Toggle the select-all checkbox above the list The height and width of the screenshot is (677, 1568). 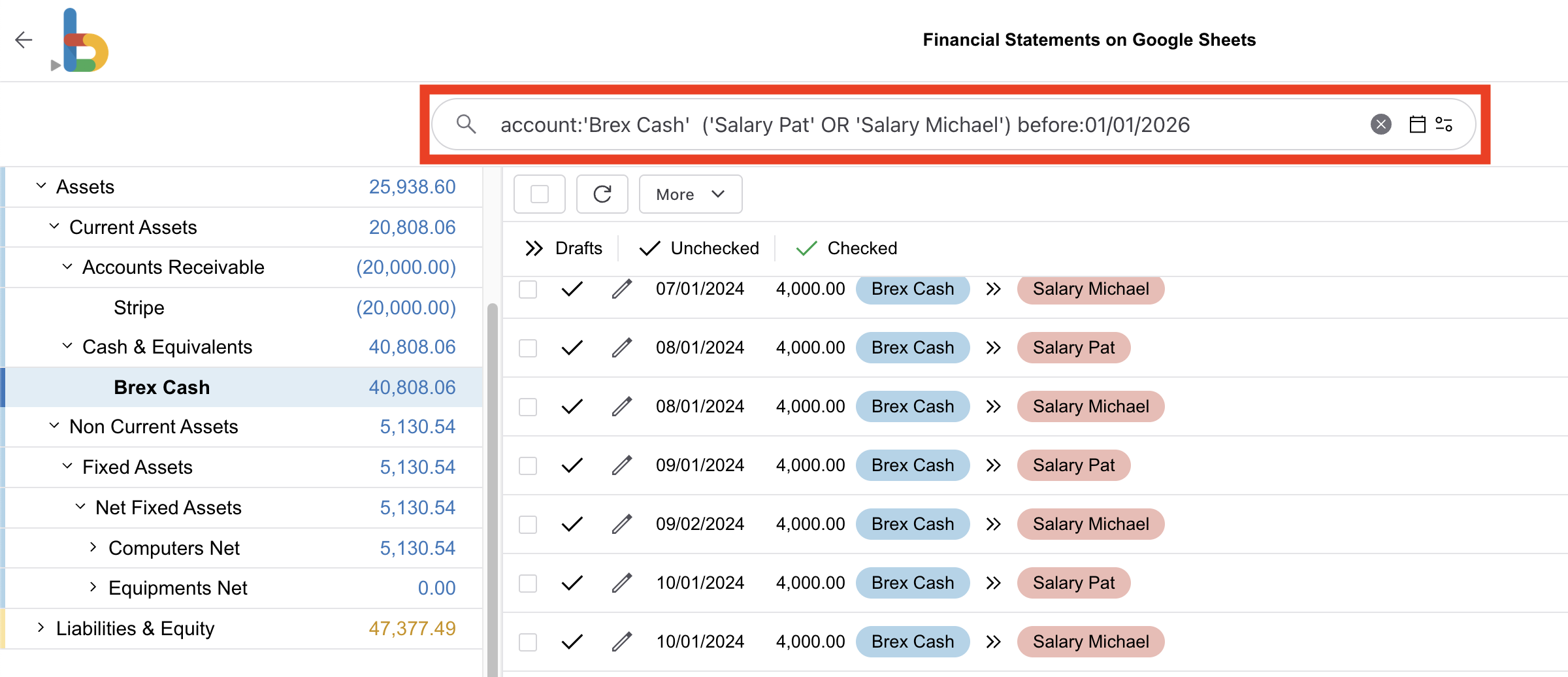tap(539, 194)
